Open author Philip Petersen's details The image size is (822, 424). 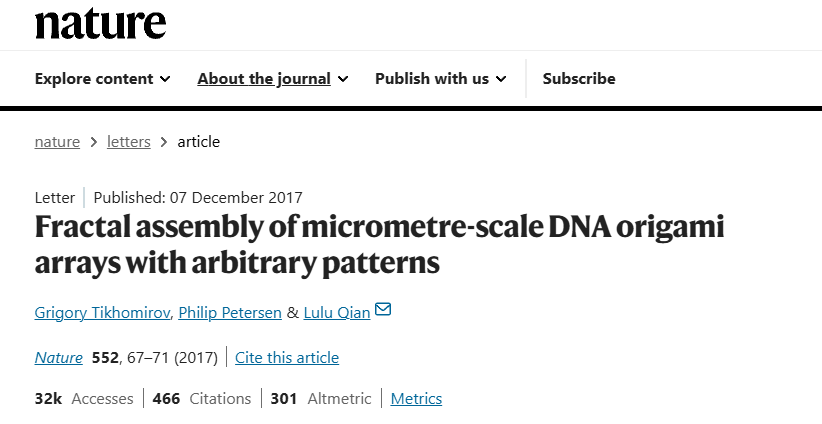tap(230, 313)
